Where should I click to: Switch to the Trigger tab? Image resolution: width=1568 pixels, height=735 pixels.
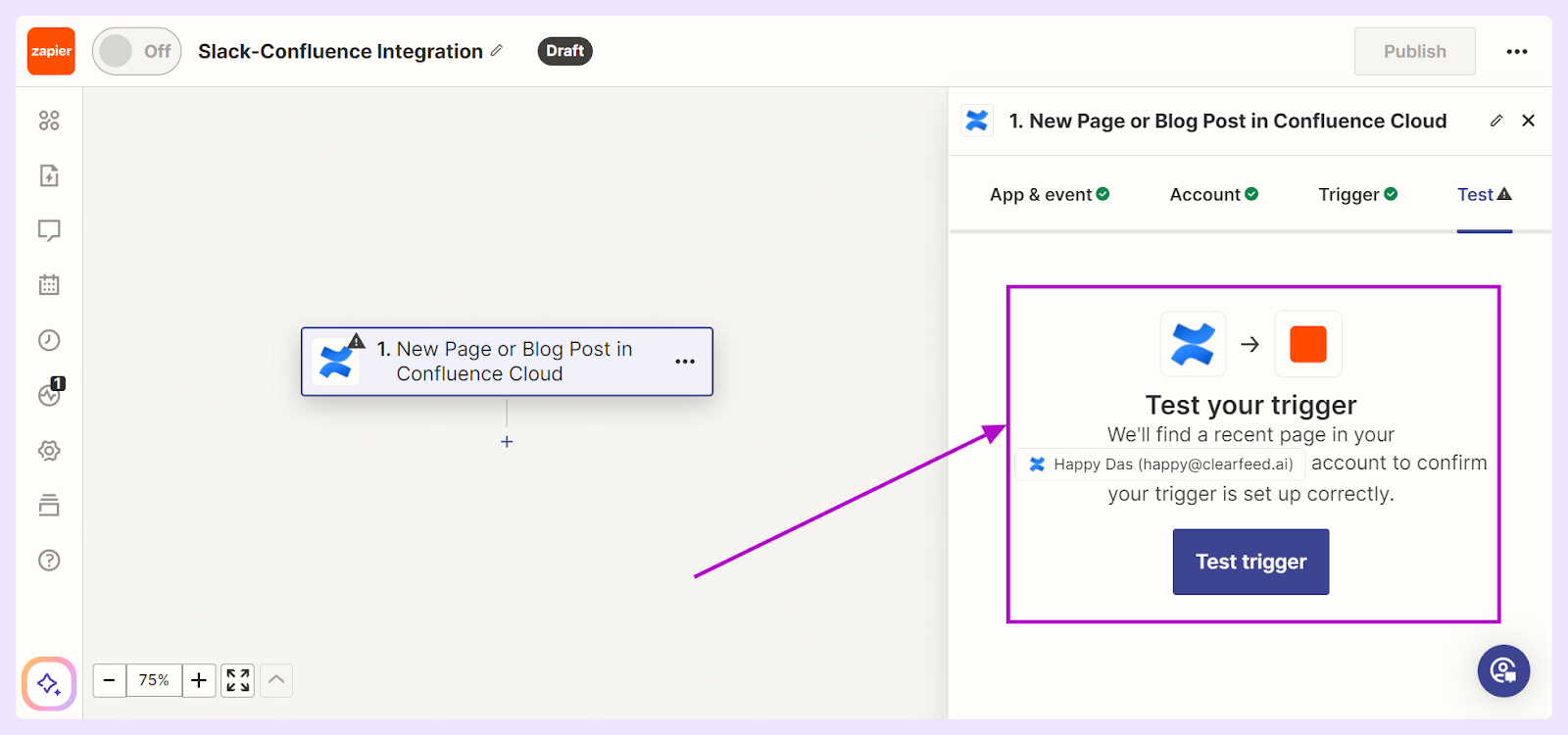point(1358,194)
